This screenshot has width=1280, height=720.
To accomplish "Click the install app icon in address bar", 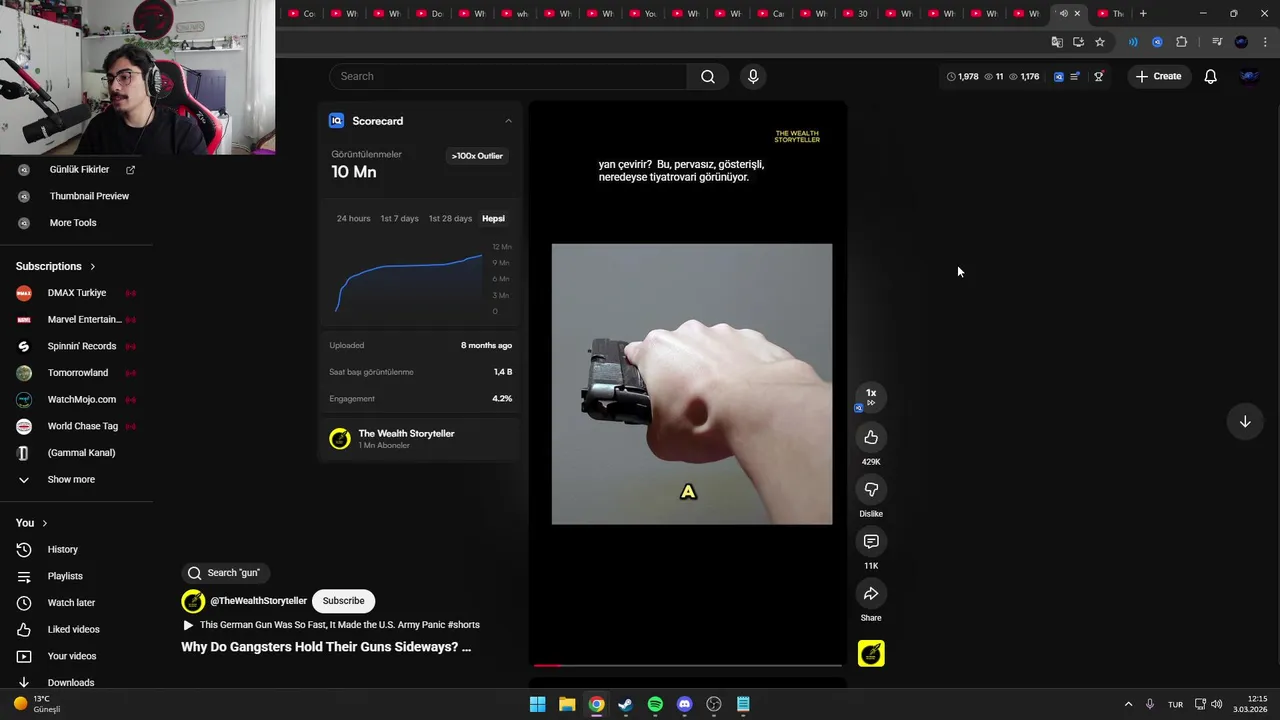I will (1078, 42).
